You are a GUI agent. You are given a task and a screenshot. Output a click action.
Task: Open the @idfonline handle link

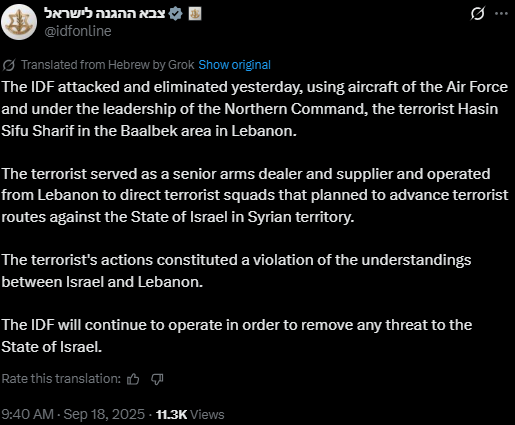[x=78, y=31]
